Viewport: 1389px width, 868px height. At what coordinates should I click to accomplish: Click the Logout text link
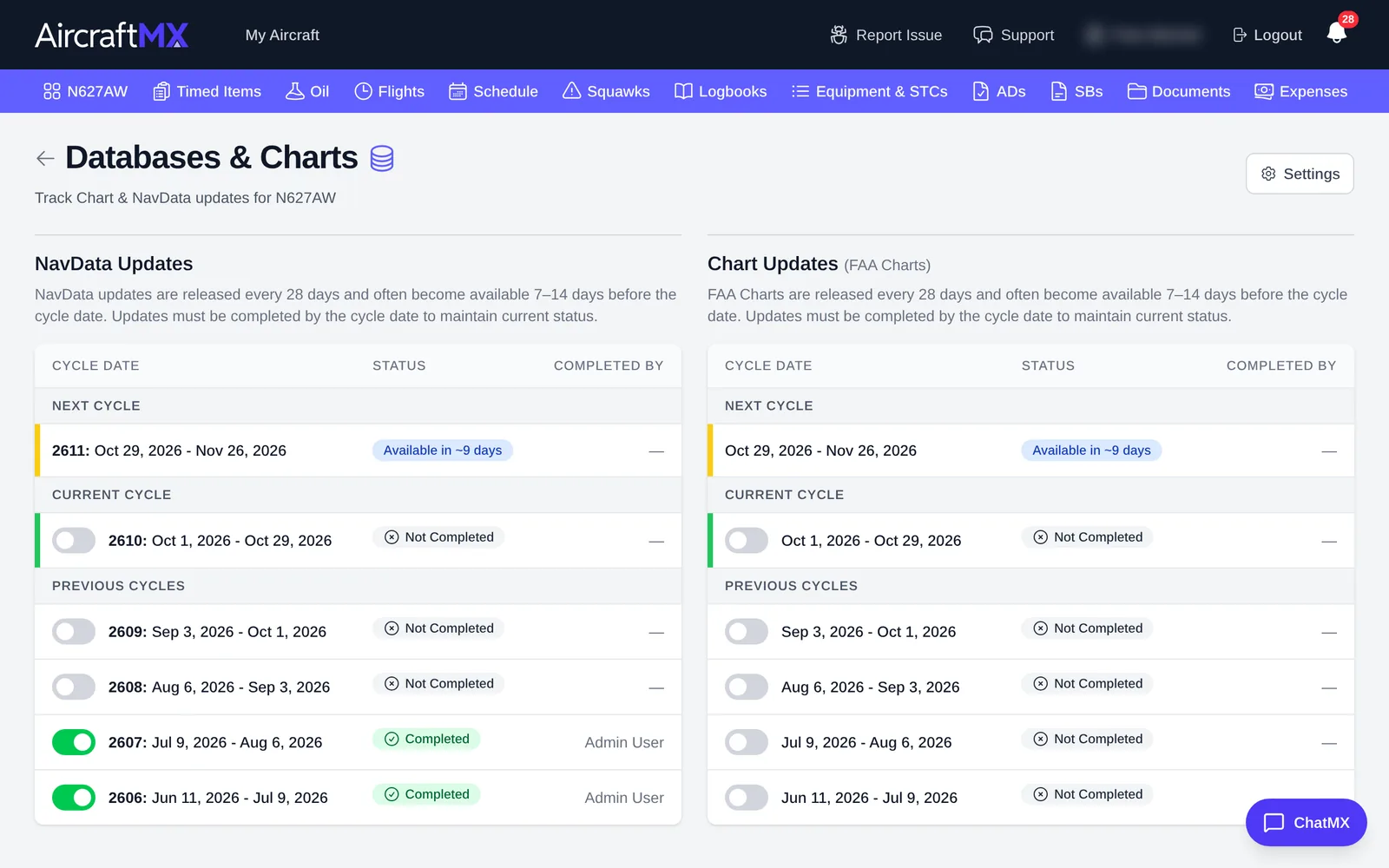[x=1278, y=35]
